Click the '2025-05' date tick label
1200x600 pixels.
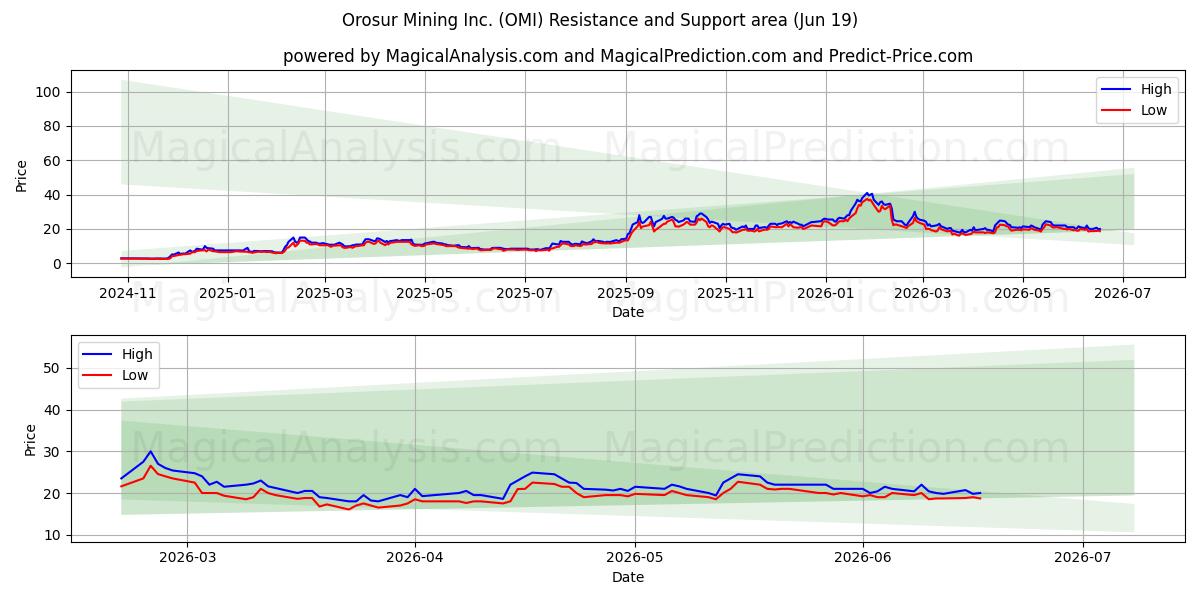point(424,295)
